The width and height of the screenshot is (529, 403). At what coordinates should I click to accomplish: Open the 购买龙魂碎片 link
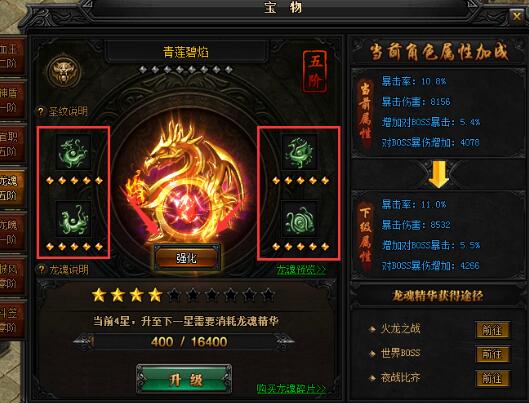tap(292, 388)
